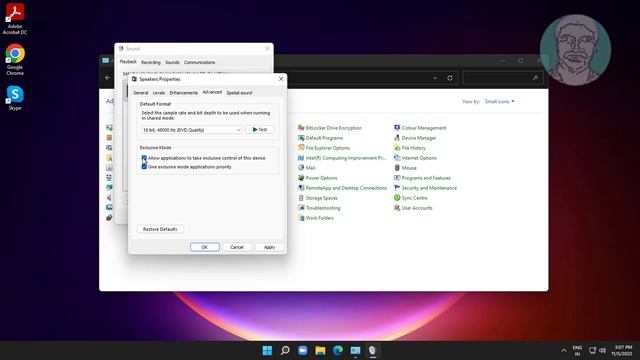Open Device Manager from Control Panel
This screenshot has width=640, height=360.
click(415, 138)
